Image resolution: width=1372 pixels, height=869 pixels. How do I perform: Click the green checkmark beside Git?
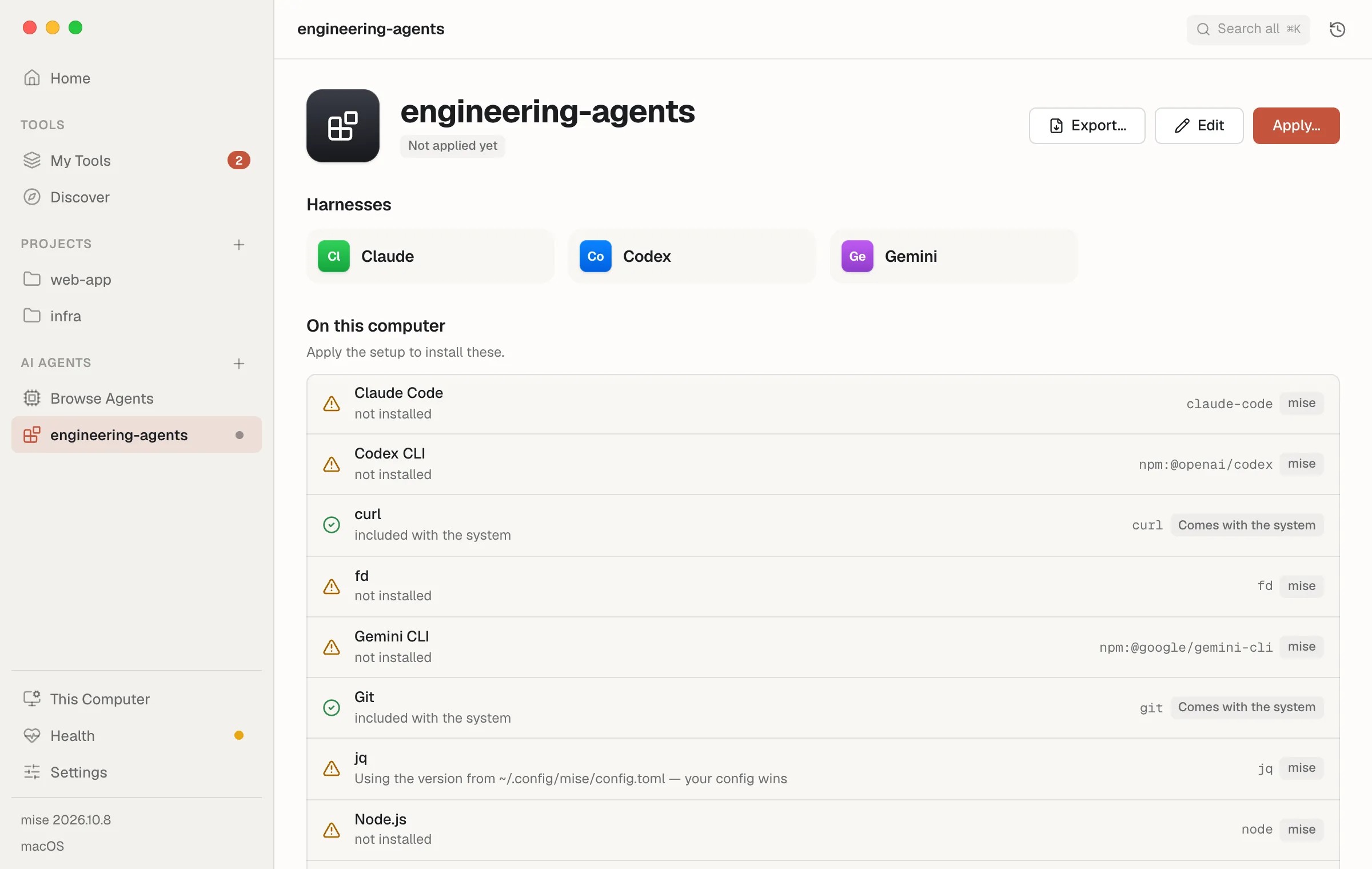(332, 708)
